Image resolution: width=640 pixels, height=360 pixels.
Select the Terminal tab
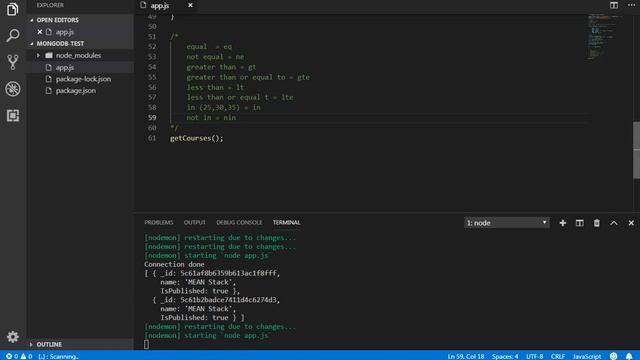(x=287, y=222)
